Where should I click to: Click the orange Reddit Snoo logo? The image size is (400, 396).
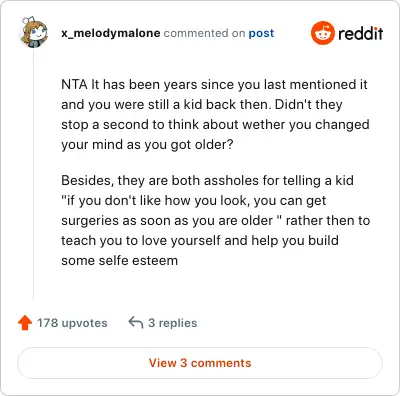coord(323,33)
